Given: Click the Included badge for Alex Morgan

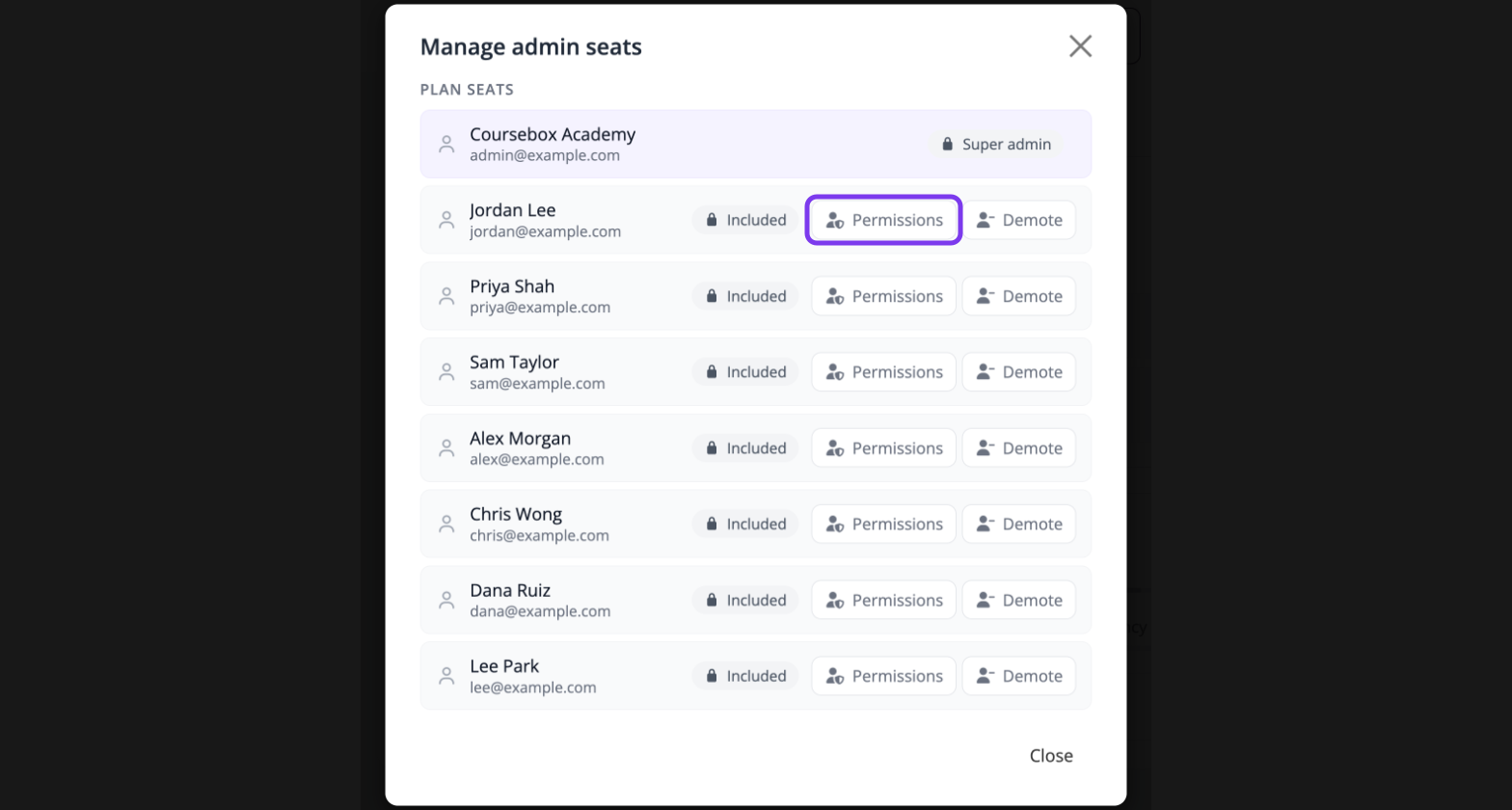Looking at the screenshot, I should [x=745, y=448].
